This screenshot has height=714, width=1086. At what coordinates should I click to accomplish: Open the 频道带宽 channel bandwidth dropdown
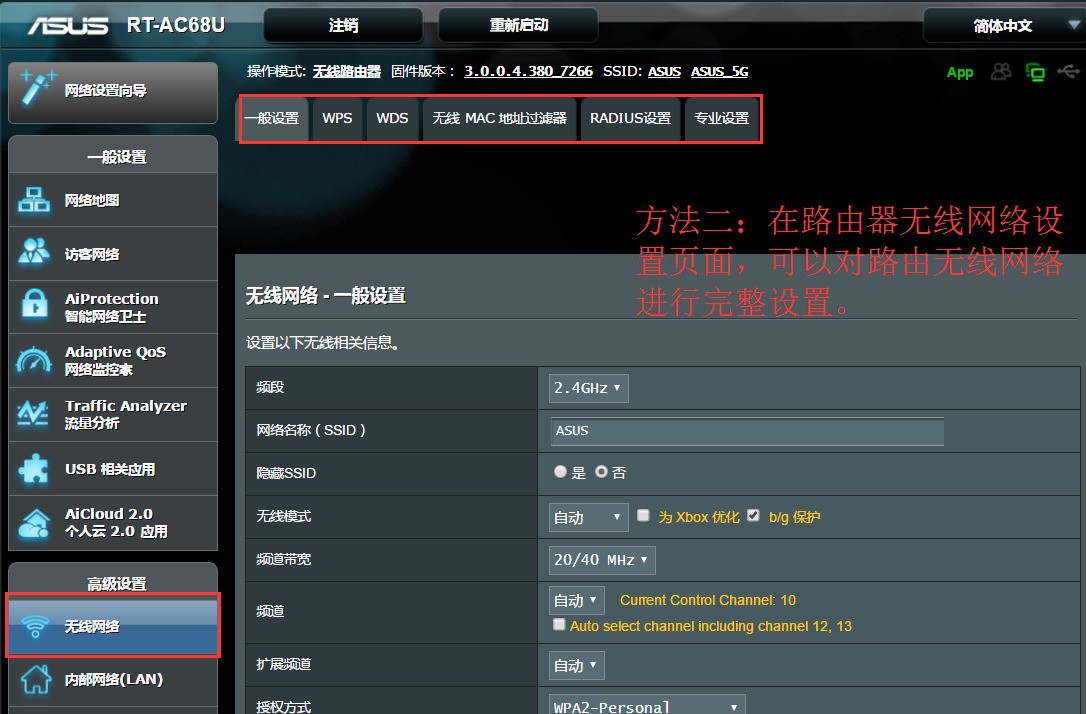(601, 560)
